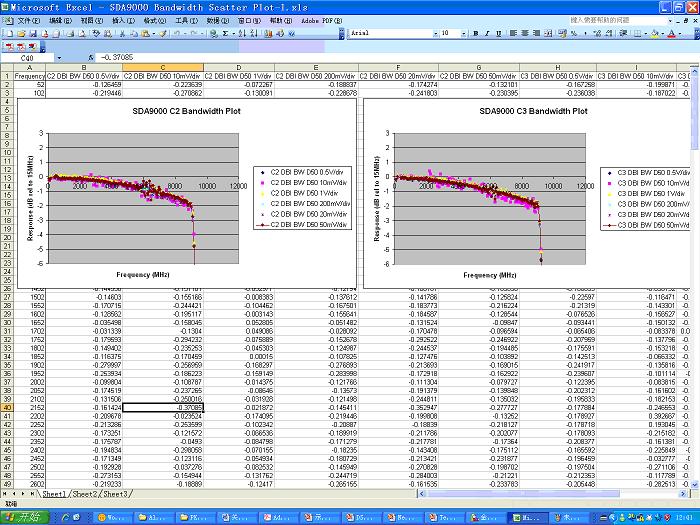Switch to the Sheet2 tab
The width and height of the screenshot is (700, 525).
pos(85,494)
